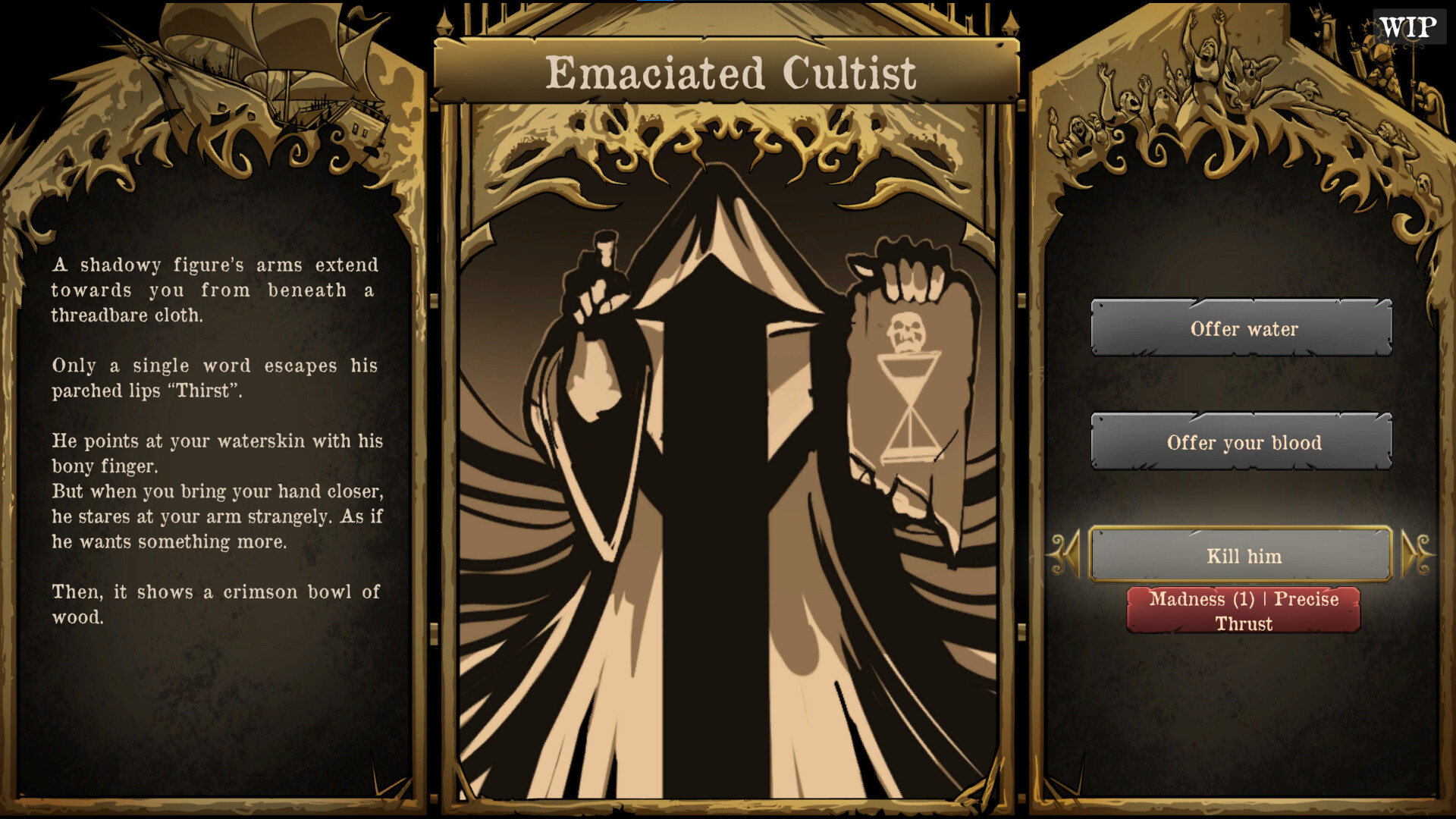Click the fist gripping the tattered cloth
The image size is (1456, 819).
click(903, 269)
